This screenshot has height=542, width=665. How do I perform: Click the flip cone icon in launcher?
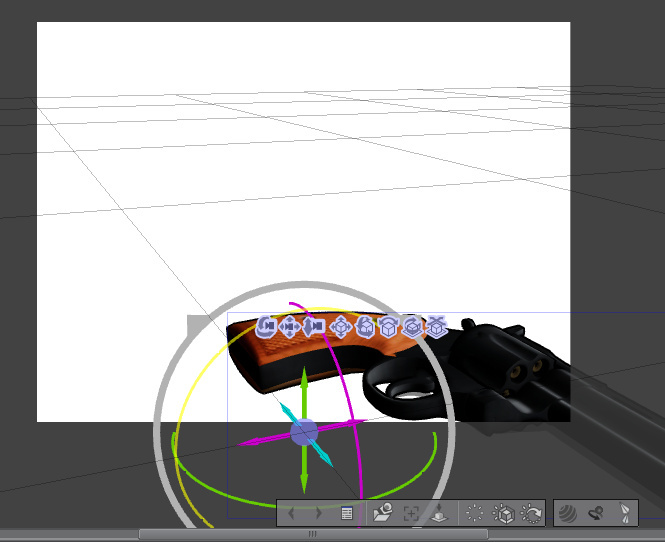tap(625, 513)
